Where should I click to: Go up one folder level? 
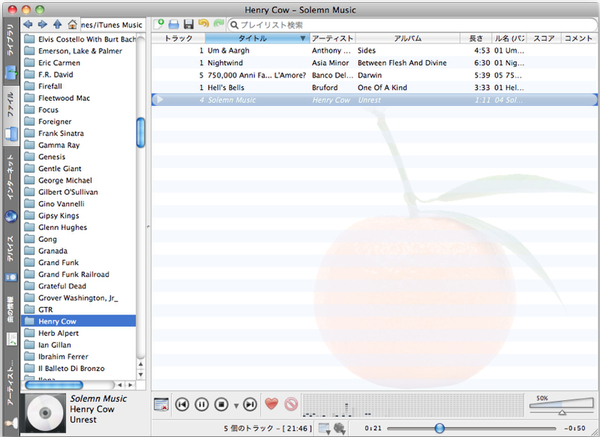(57, 25)
